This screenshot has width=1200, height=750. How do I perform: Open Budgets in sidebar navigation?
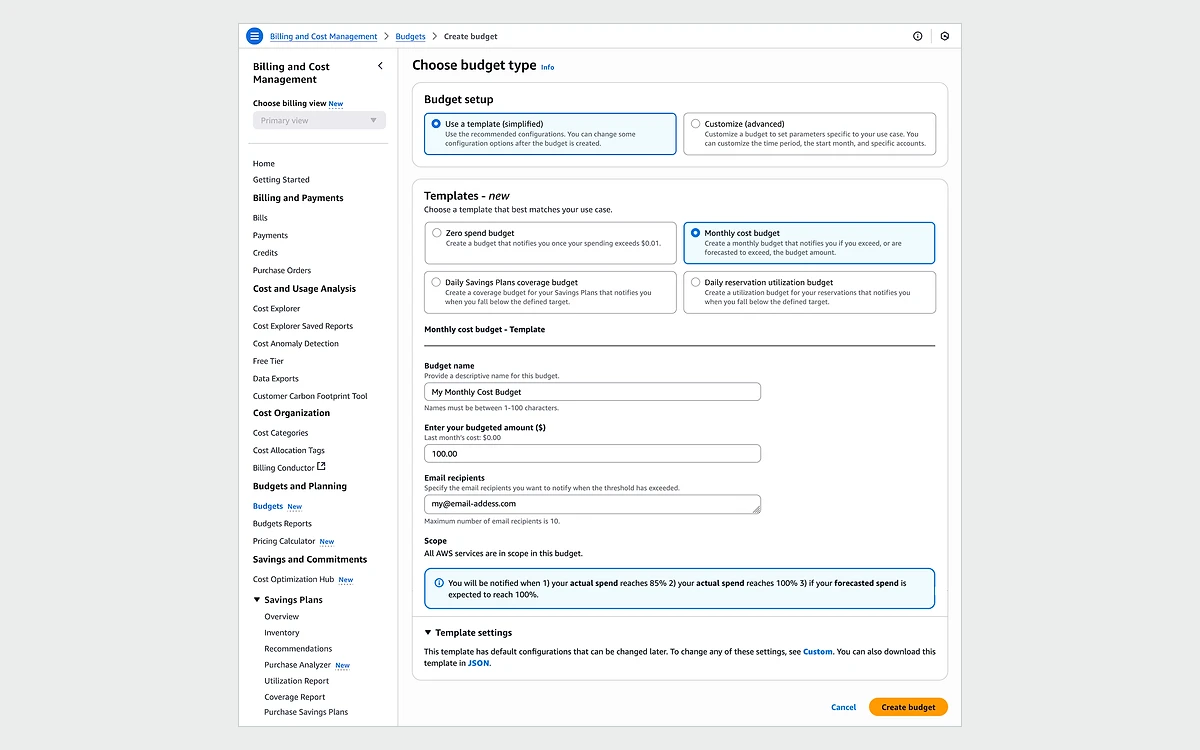(x=268, y=506)
